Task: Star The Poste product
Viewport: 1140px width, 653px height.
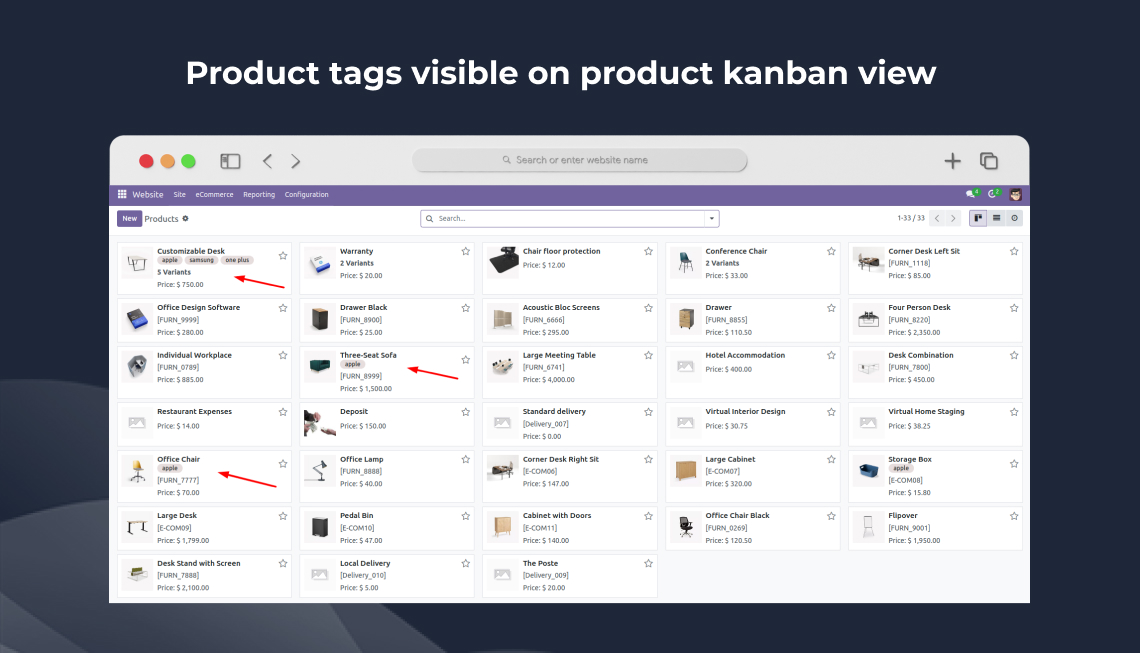Action: 648,563
